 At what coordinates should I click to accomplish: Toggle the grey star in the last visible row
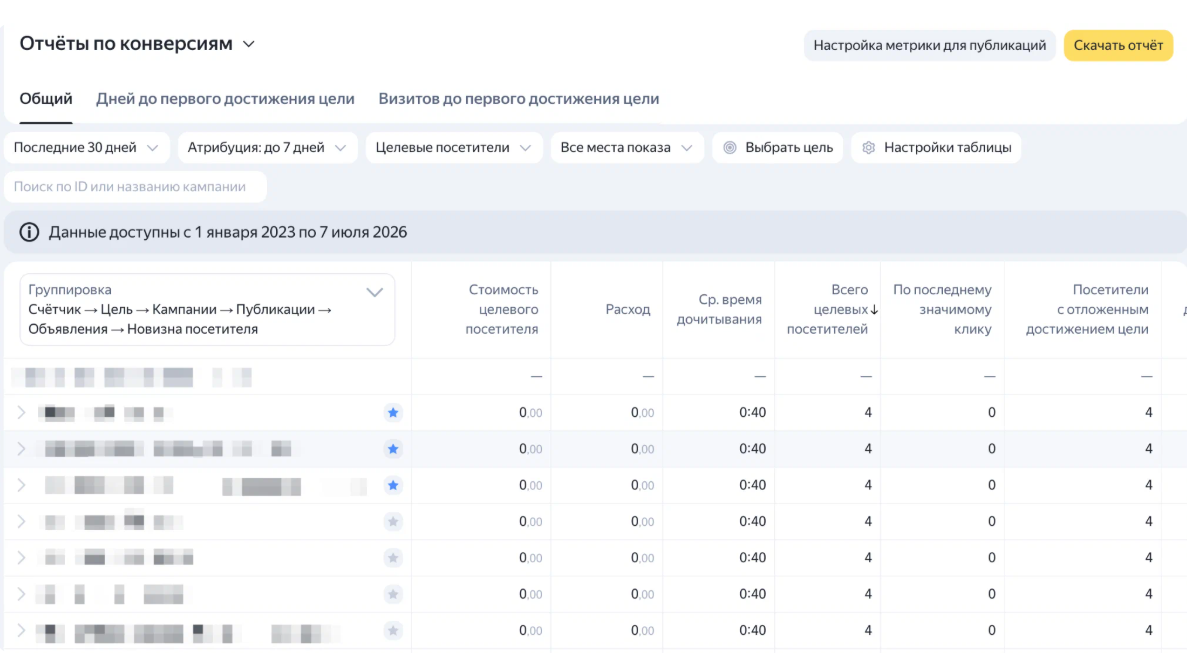393,631
